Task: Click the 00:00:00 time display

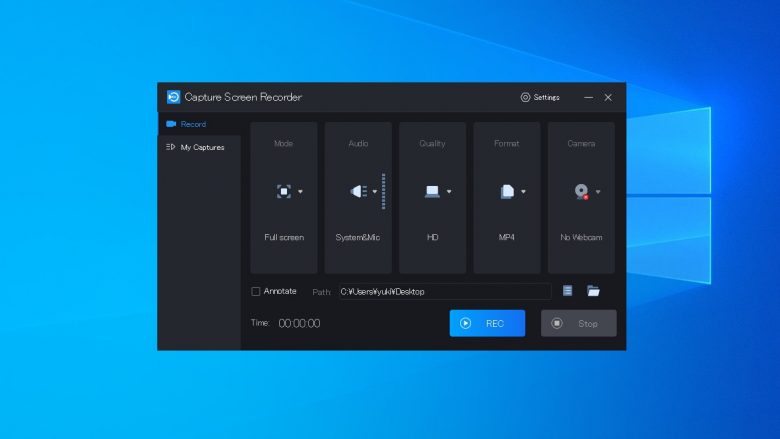Action: coord(299,323)
